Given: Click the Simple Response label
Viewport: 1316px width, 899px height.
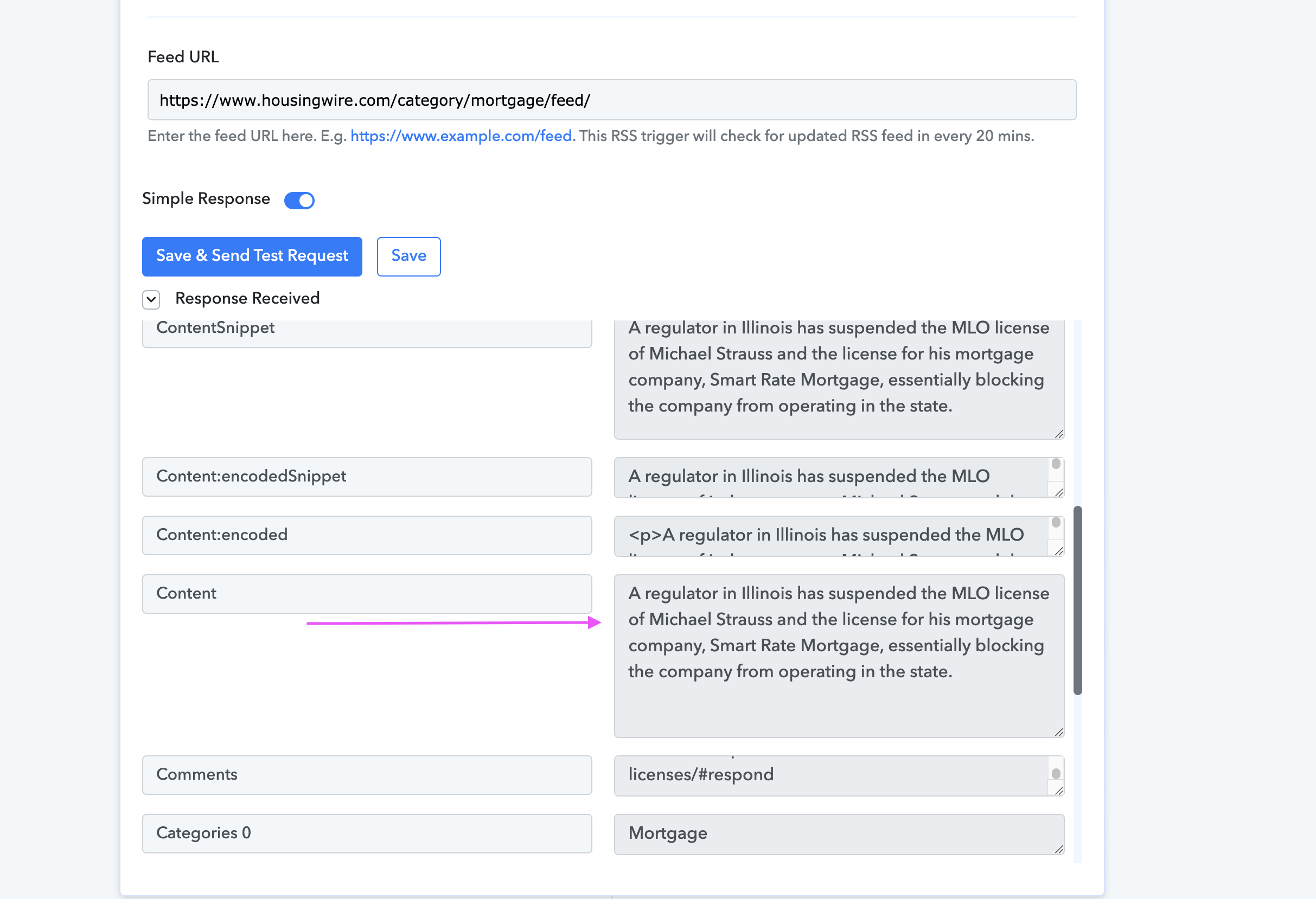Looking at the screenshot, I should click(206, 198).
